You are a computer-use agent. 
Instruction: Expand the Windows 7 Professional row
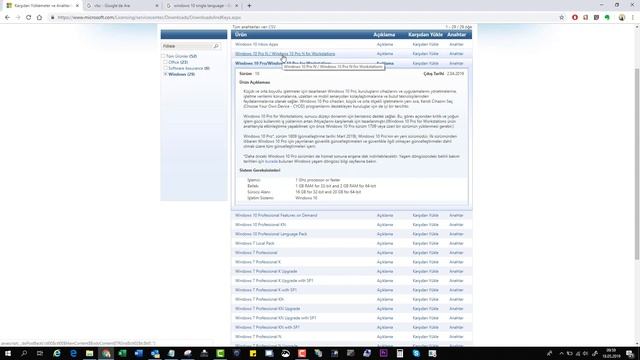pyautogui.click(x=256, y=253)
